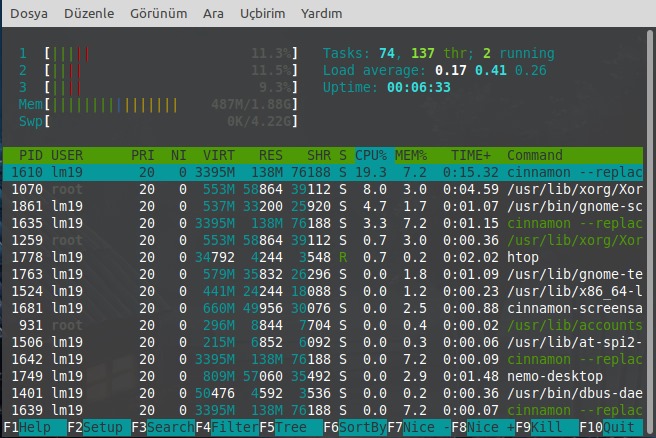The width and height of the screenshot is (656, 438).
Task: Open the Dosya menu
Action: 29,14
